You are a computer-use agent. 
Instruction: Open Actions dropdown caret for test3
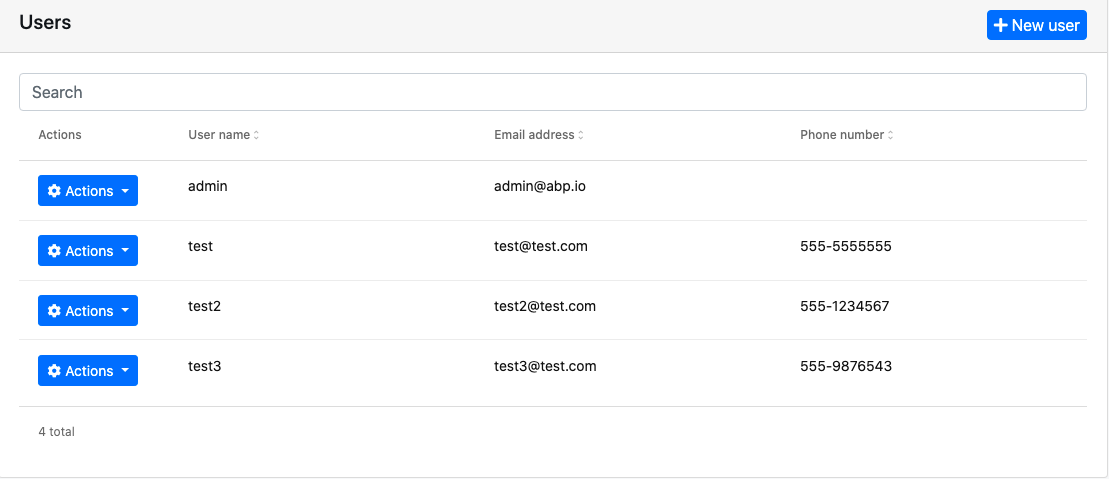[x=125, y=371]
